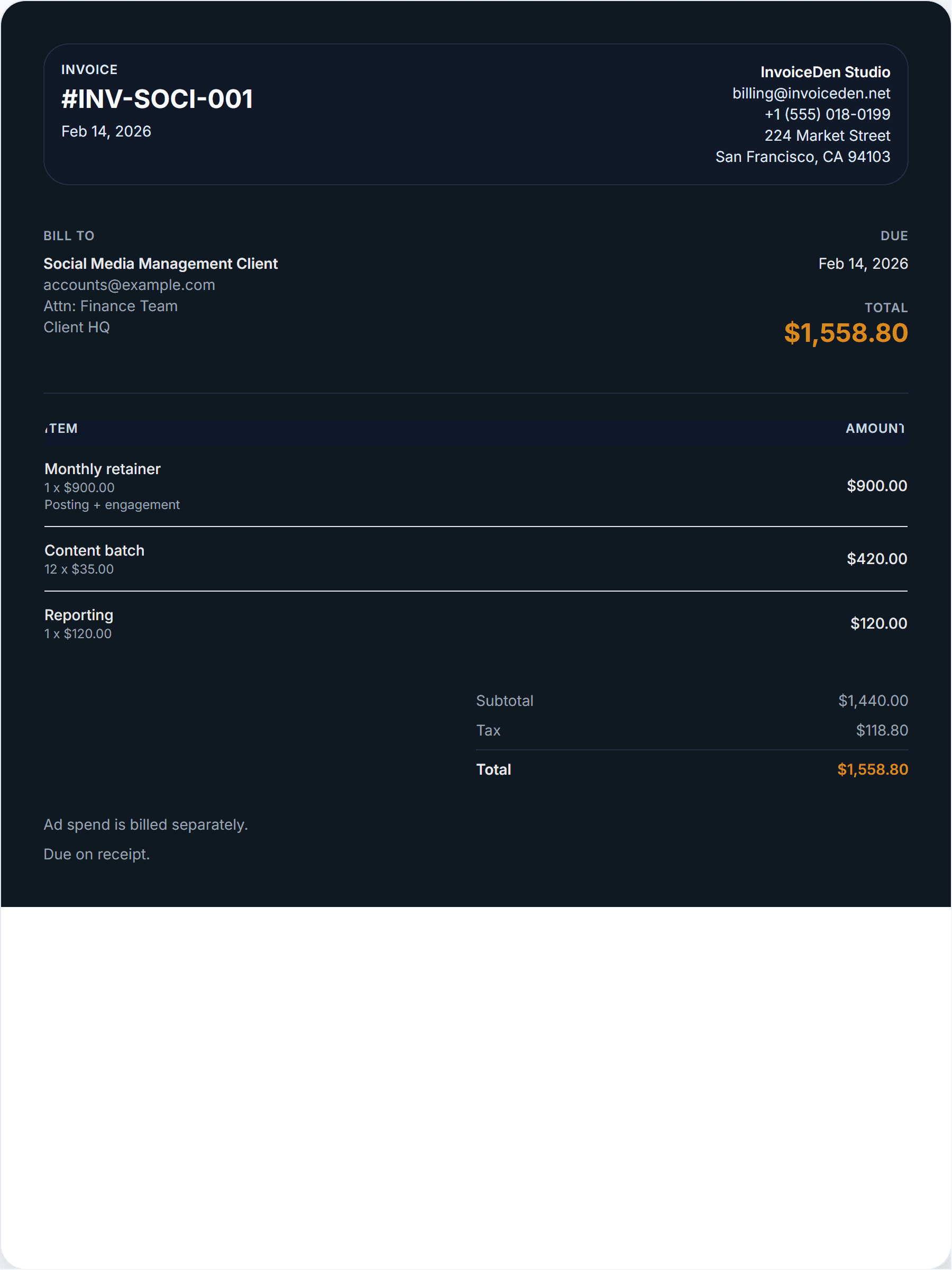
Task: Select the Reporting line item
Action: 79,615
